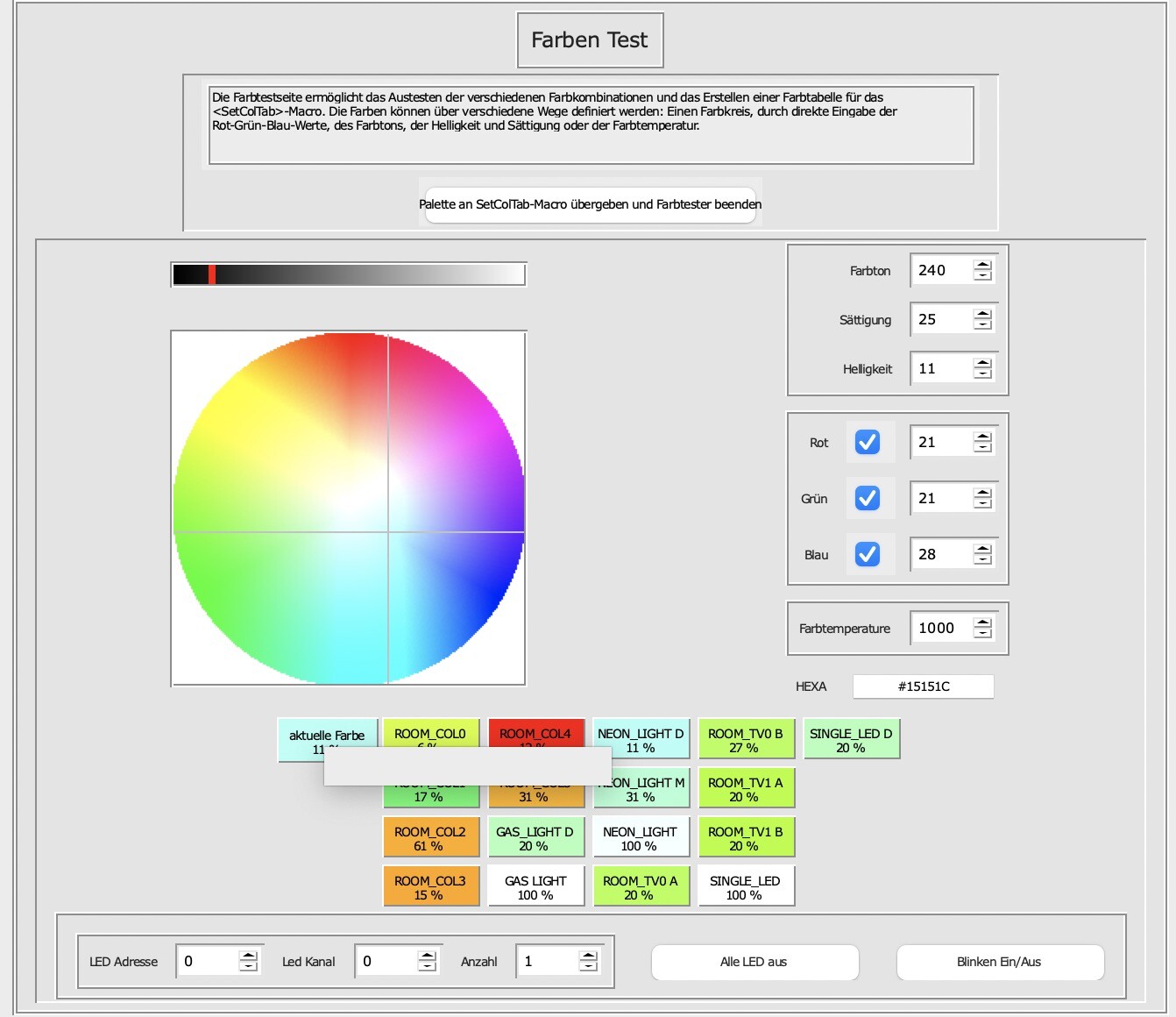Select the aktuelle Farbe swatch
This screenshot has height=1017, width=1176.
pyautogui.click(x=328, y=741)
